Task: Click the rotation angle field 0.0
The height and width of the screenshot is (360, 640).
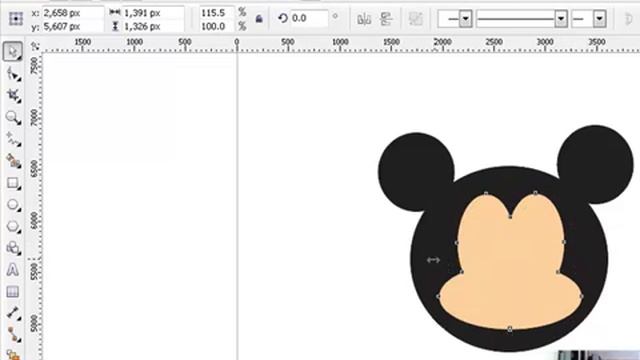Action: (309, 18)
